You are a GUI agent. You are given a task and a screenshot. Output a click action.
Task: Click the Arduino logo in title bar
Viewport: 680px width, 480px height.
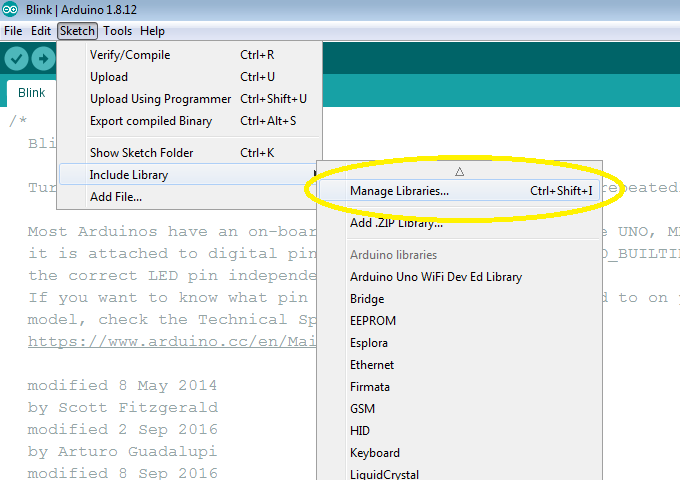click(x=9, y=10)
